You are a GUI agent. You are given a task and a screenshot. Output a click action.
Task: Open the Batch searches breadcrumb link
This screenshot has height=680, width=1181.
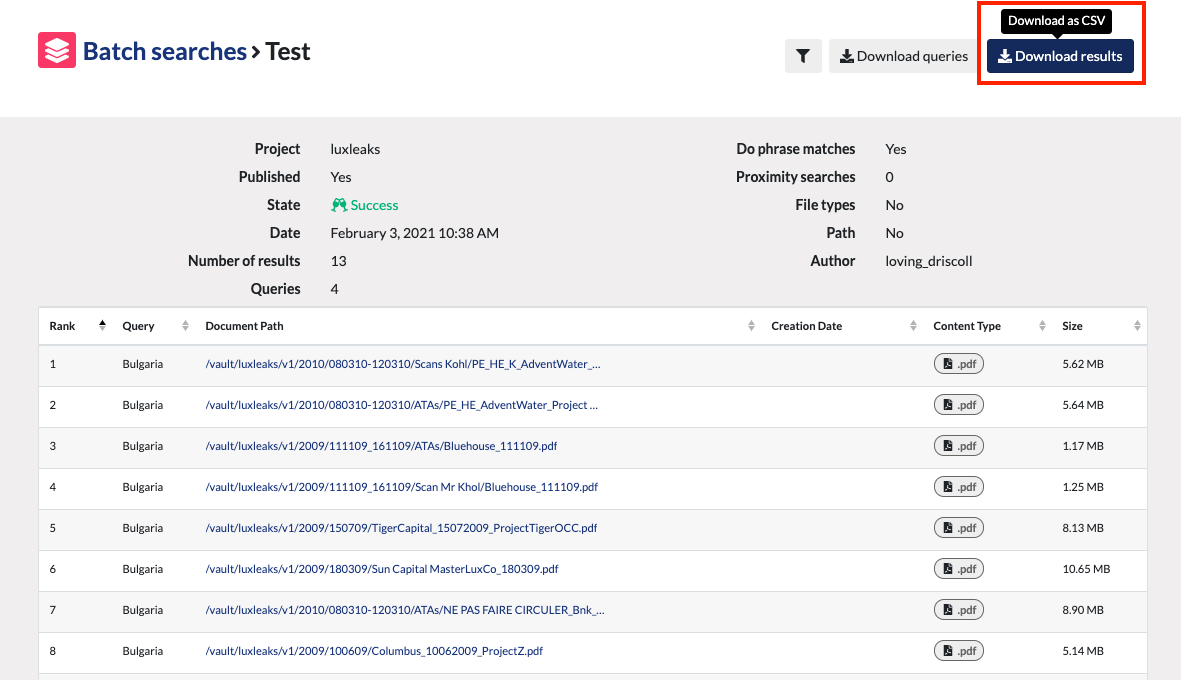(165, 51)
